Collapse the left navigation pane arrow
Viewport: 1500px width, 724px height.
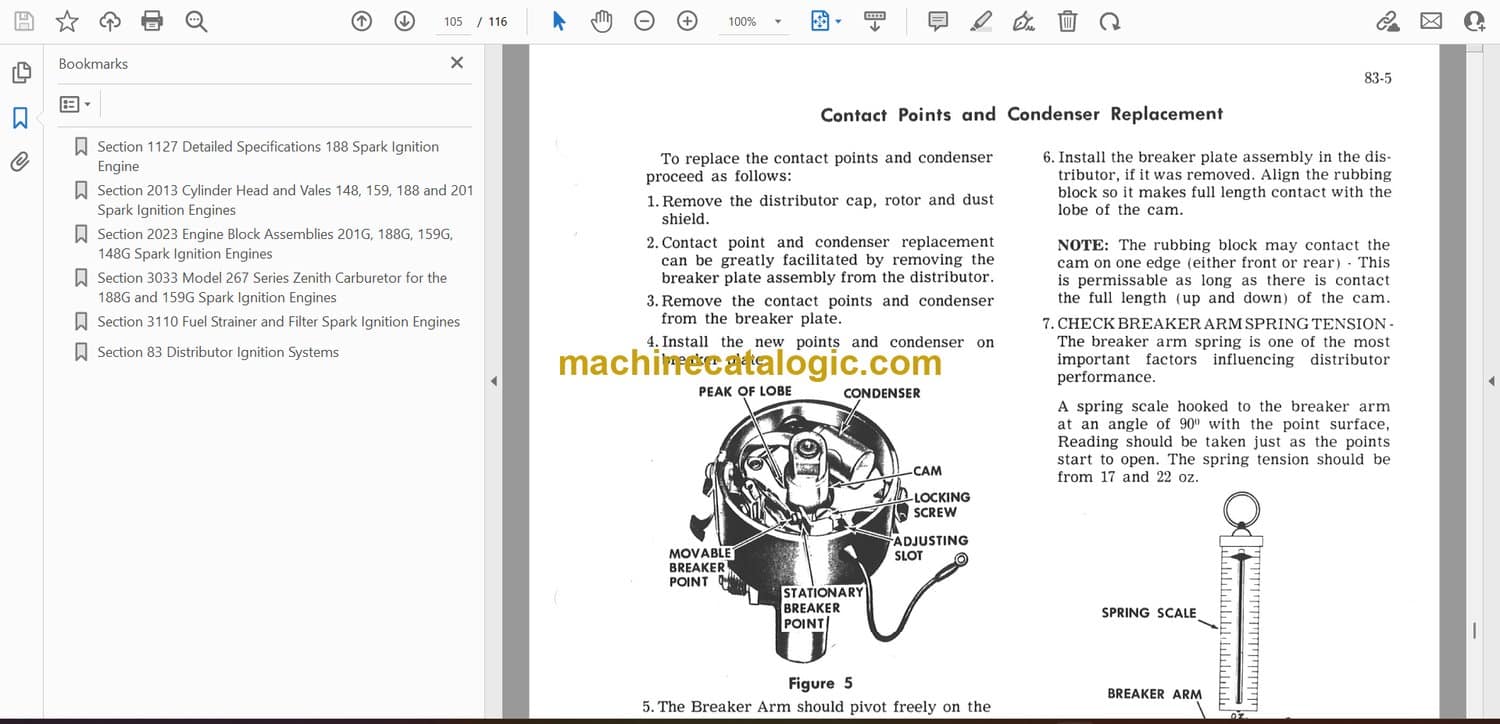click(492, 381)
